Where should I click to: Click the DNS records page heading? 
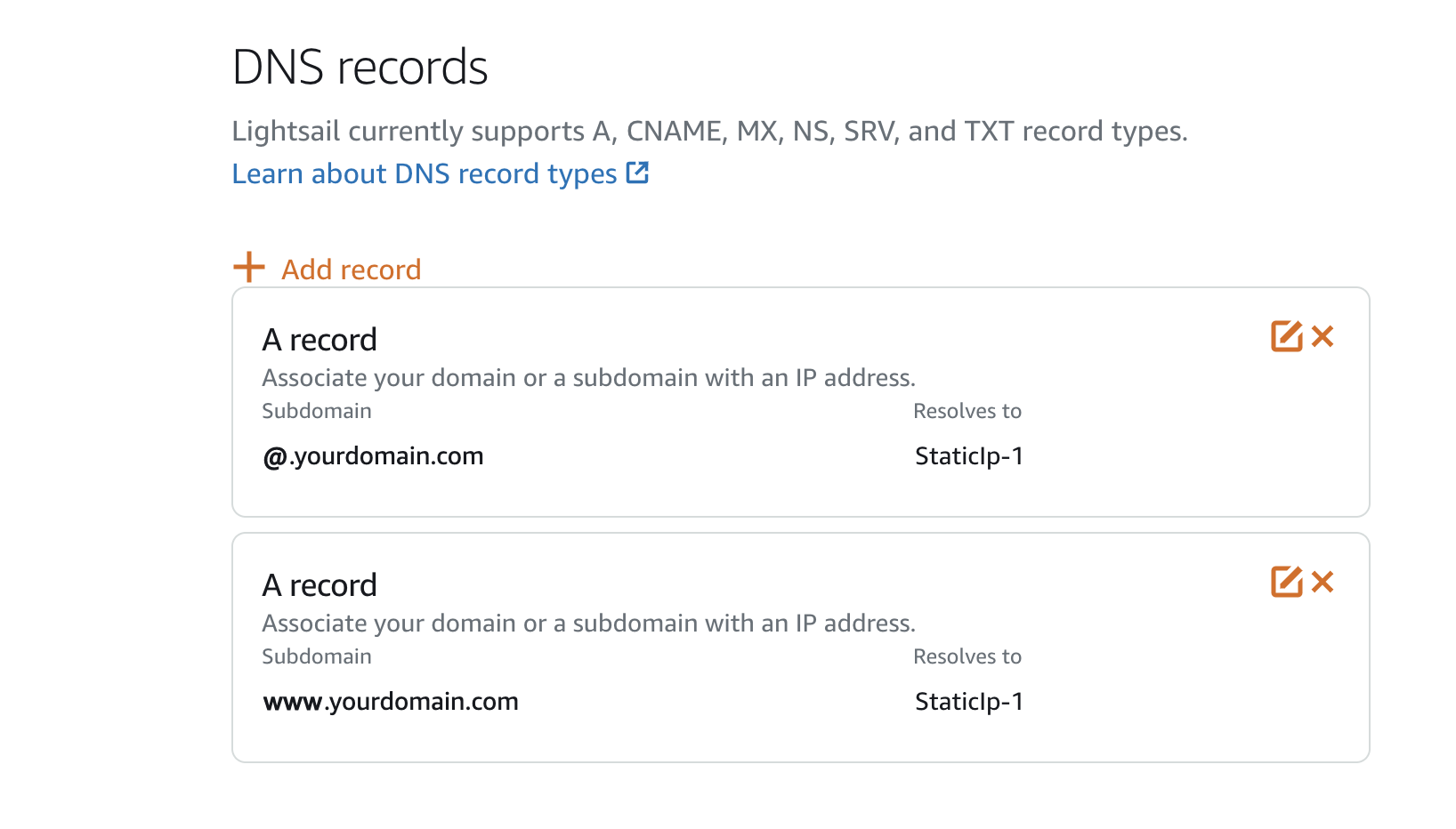(x=360, y=68)
